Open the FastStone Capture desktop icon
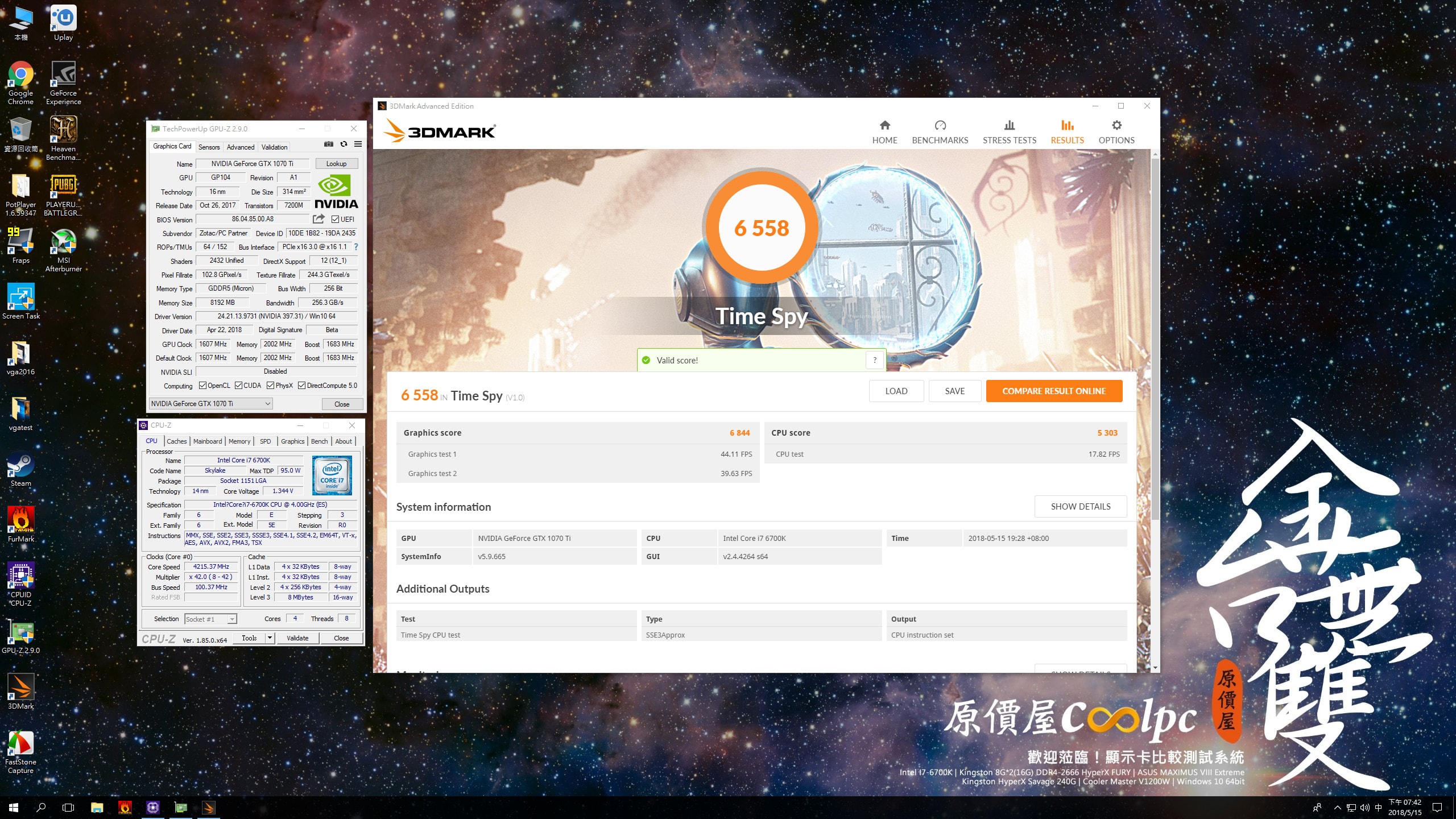Image resolution: width=1456 pixels, height=819 pixels. pyautogui.click(x=20, y=752)
